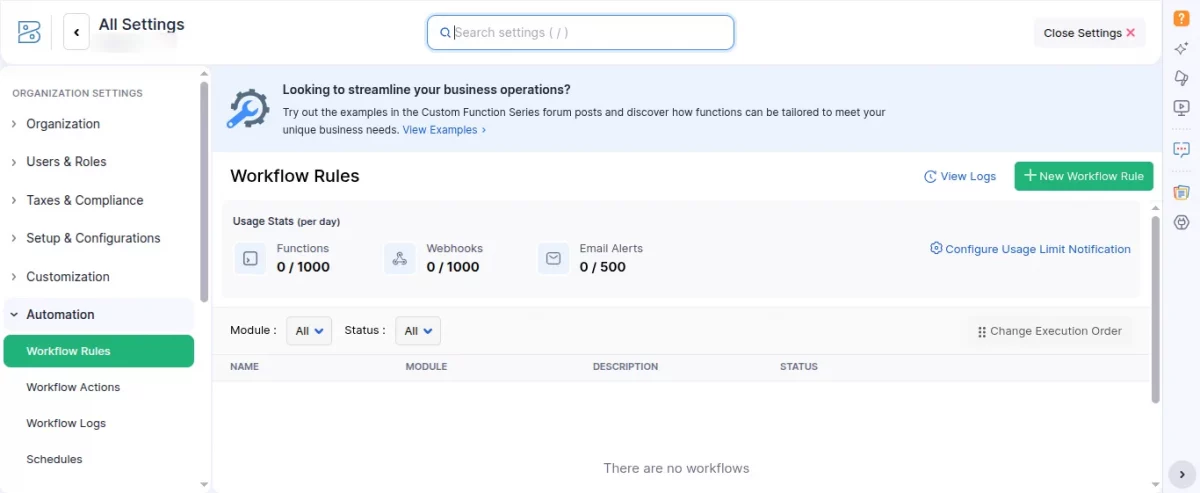
Task: Click the Email Alerts envelope icon
Action: (x=553, y=258)
